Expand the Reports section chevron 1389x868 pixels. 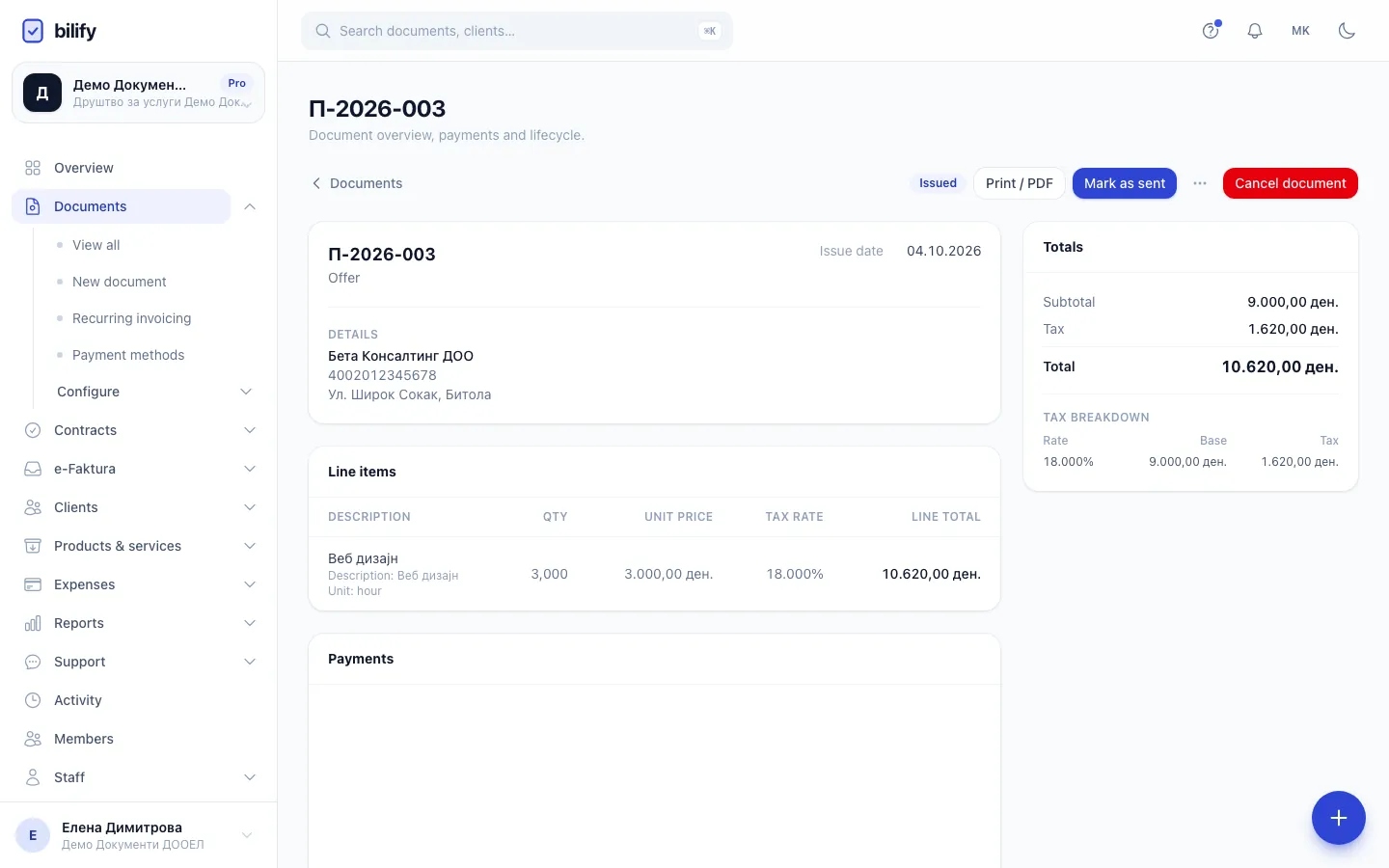point(250,623)
